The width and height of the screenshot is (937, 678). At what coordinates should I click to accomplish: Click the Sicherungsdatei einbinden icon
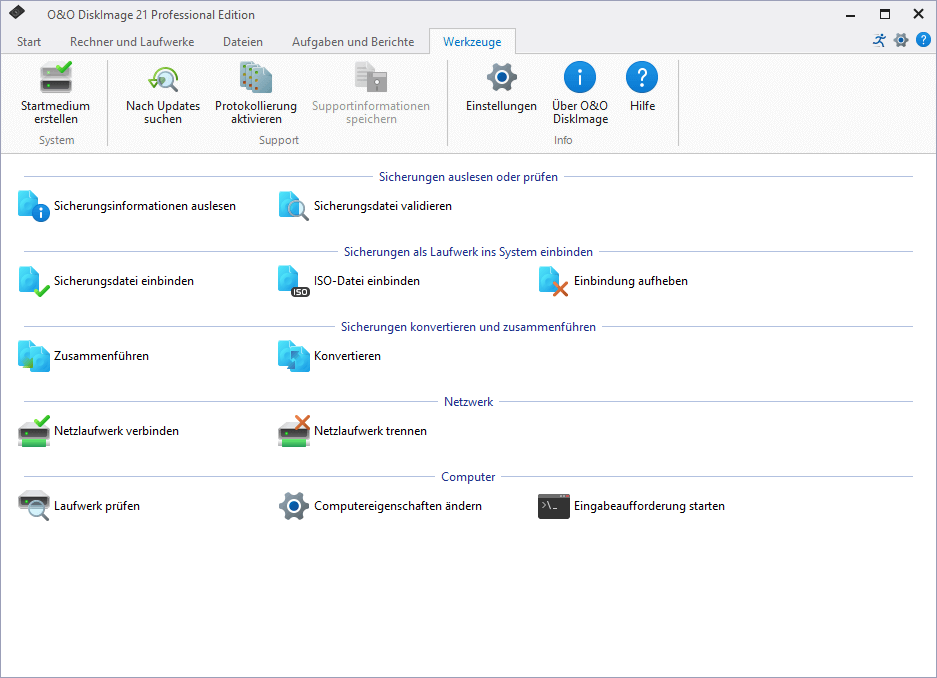[x=33, y=281]
